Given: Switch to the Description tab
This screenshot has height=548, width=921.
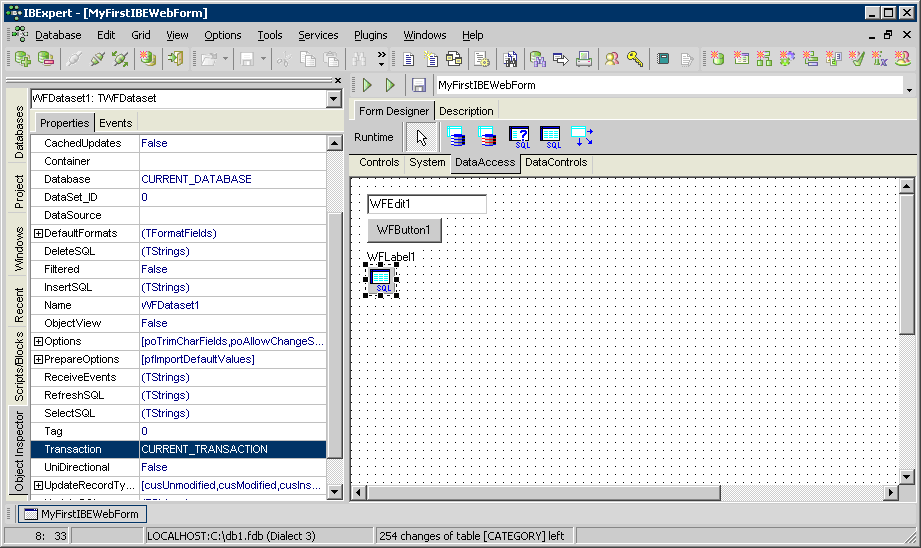Looking at the screenshot, I should click(x=466, y=111).
